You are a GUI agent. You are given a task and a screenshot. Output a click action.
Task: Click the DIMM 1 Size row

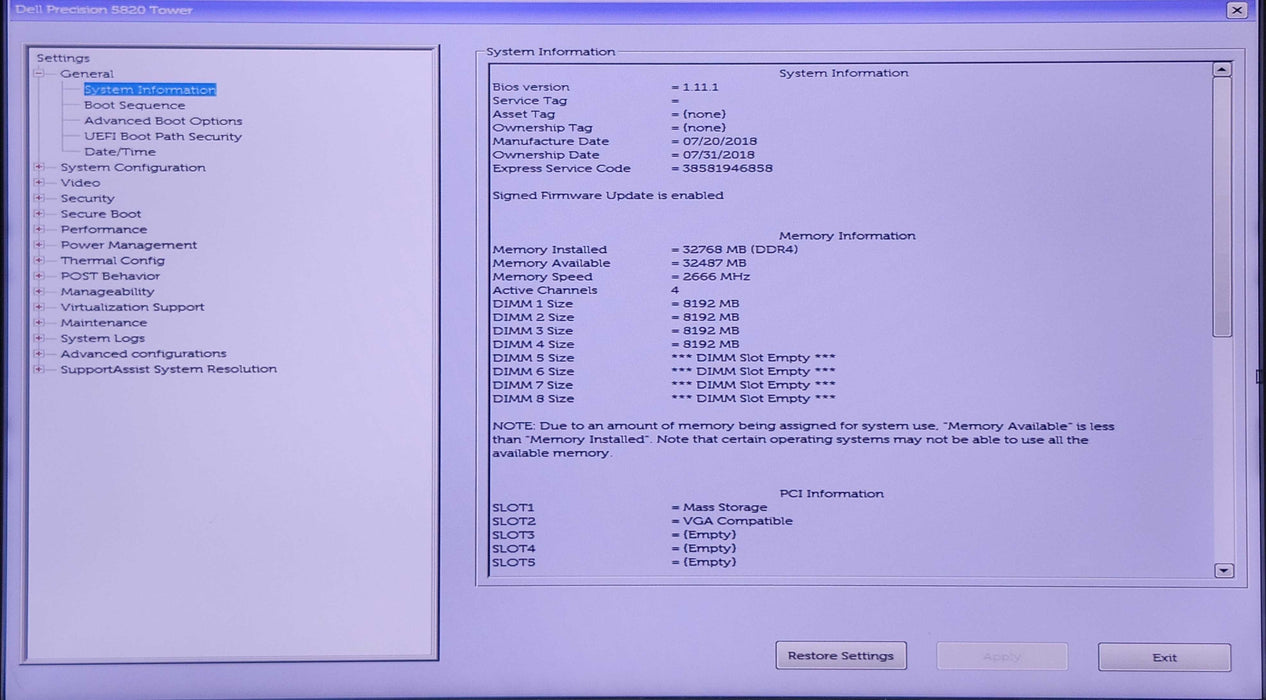616,304
